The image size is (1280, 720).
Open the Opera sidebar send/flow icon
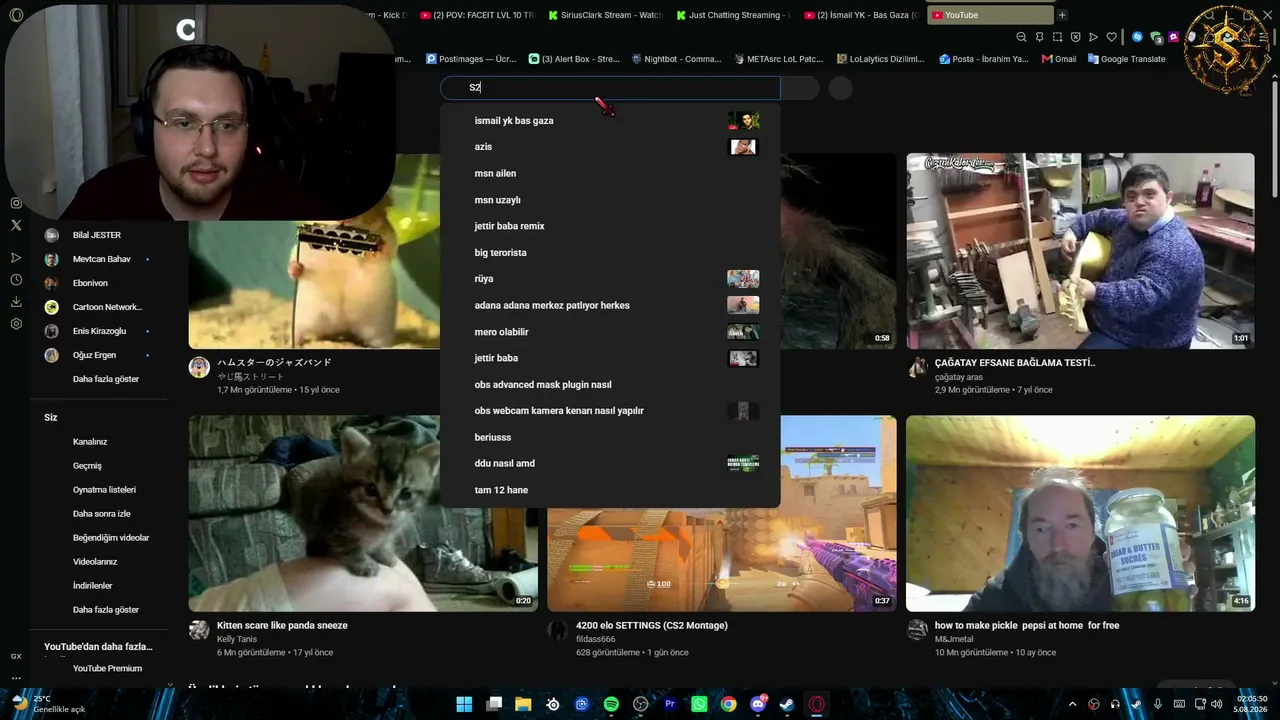tap(16, 258)
